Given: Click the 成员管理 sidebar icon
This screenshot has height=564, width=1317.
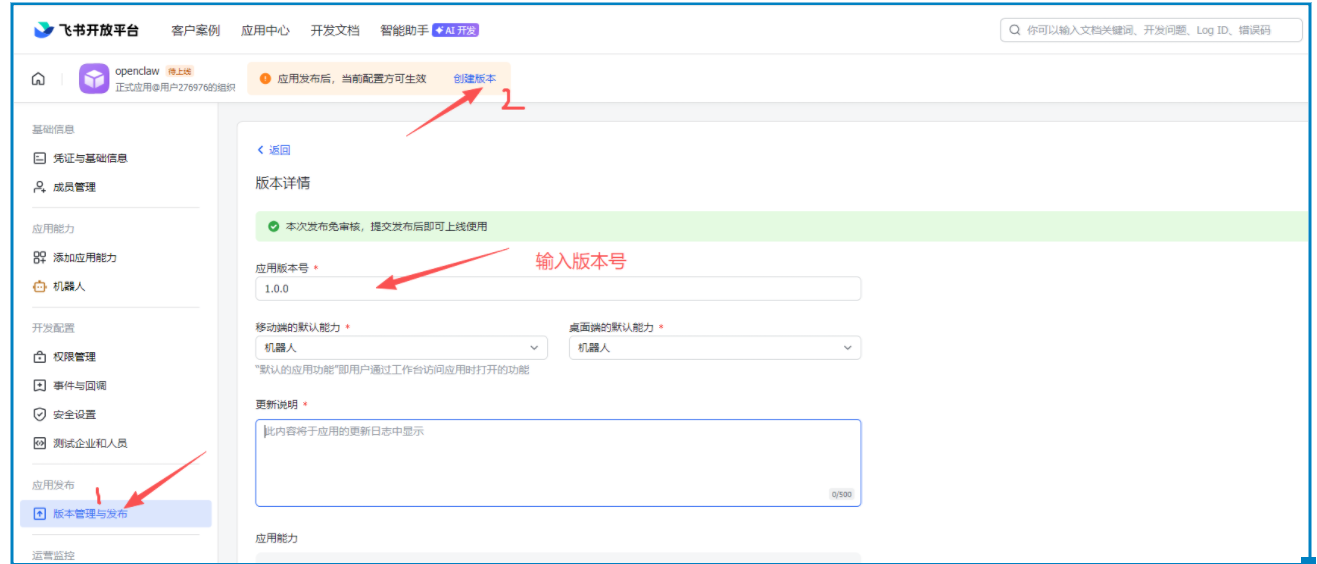Looking at the screenshot, I should click(x=40, y=187).
